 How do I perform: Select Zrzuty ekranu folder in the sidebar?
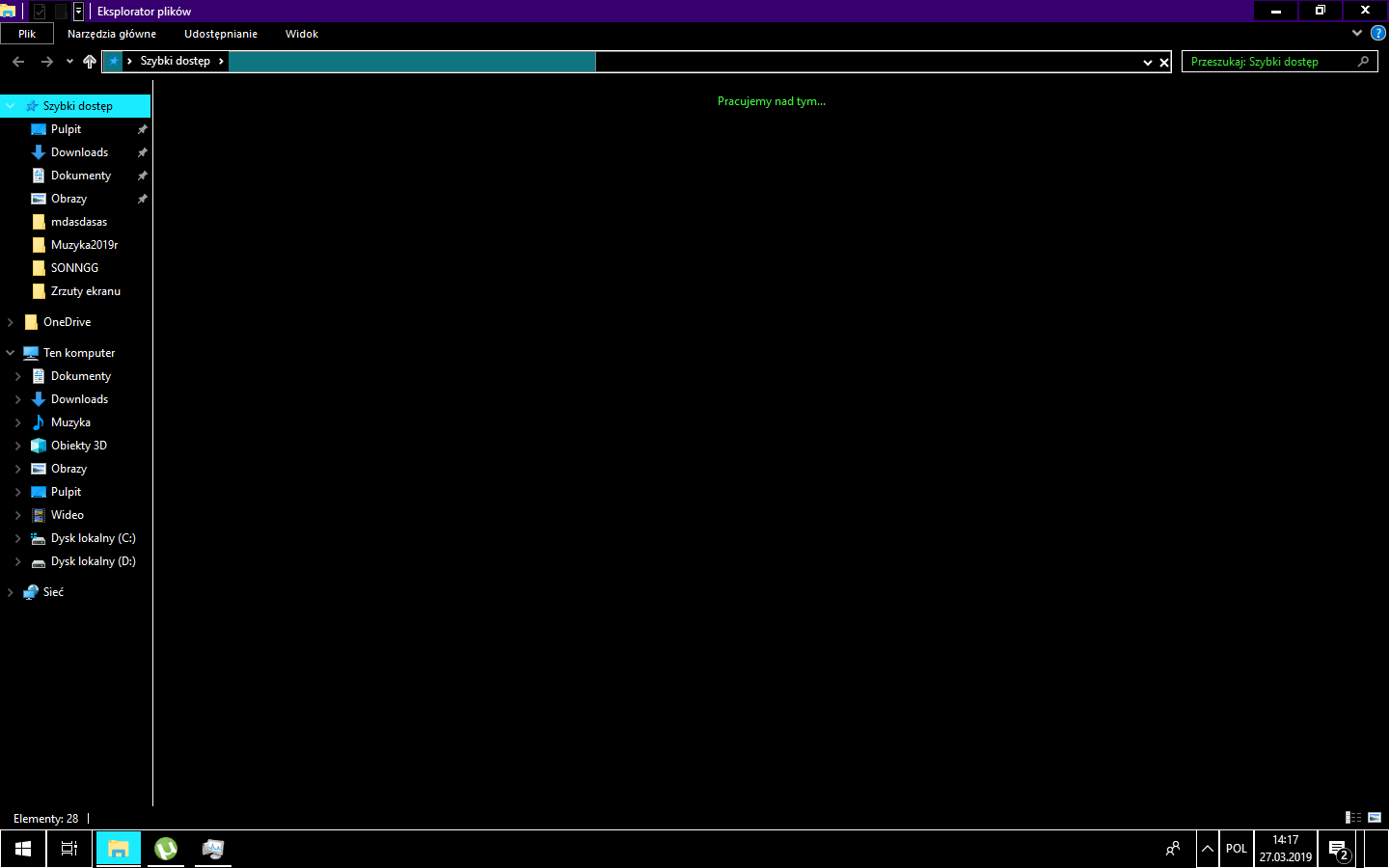click(x=85, y=291)
